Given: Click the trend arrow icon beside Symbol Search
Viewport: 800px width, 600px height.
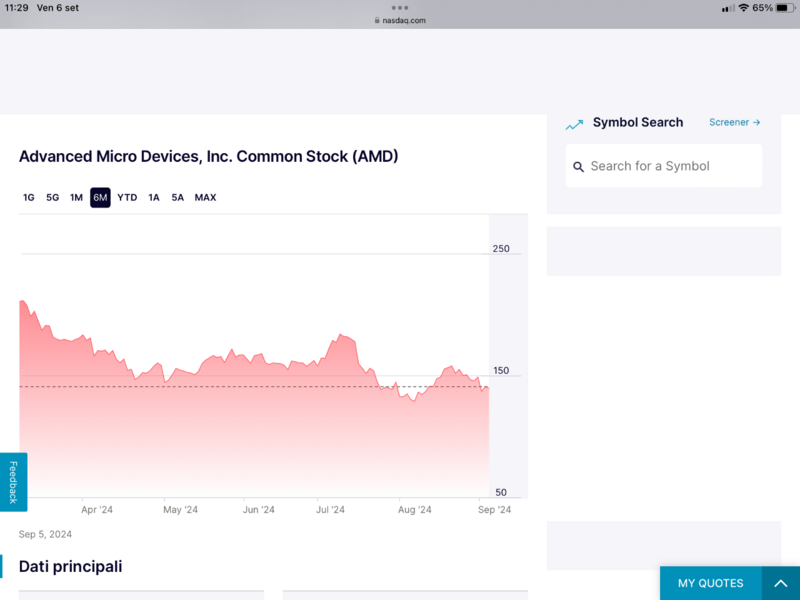Looking at the screenshot, I should [574, 124].
